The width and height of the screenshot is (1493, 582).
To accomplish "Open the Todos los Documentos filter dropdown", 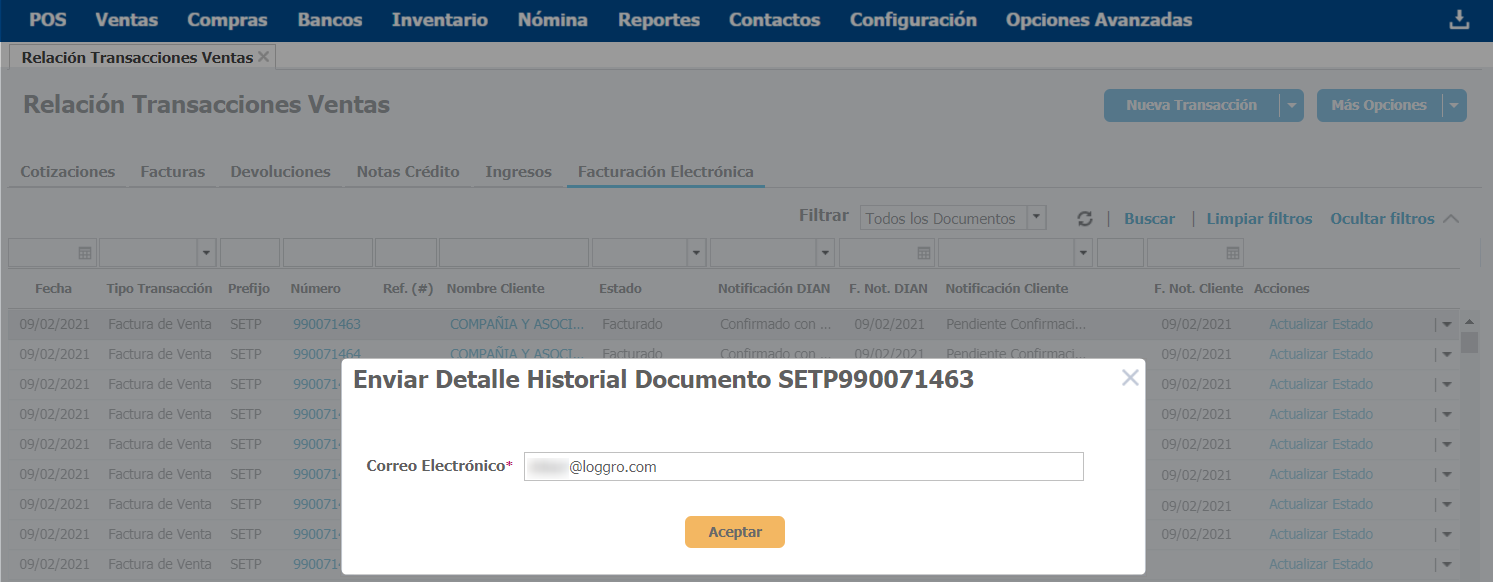I will tap(1037, 218).
